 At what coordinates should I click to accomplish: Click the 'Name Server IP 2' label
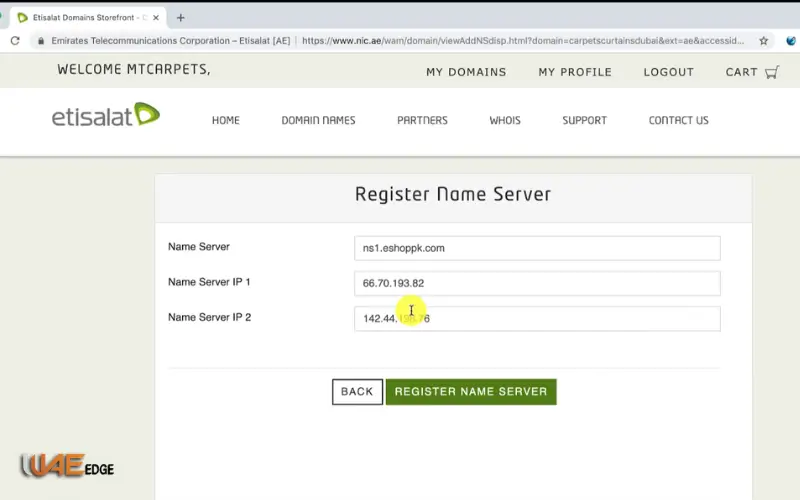click(x=210, y=317)
